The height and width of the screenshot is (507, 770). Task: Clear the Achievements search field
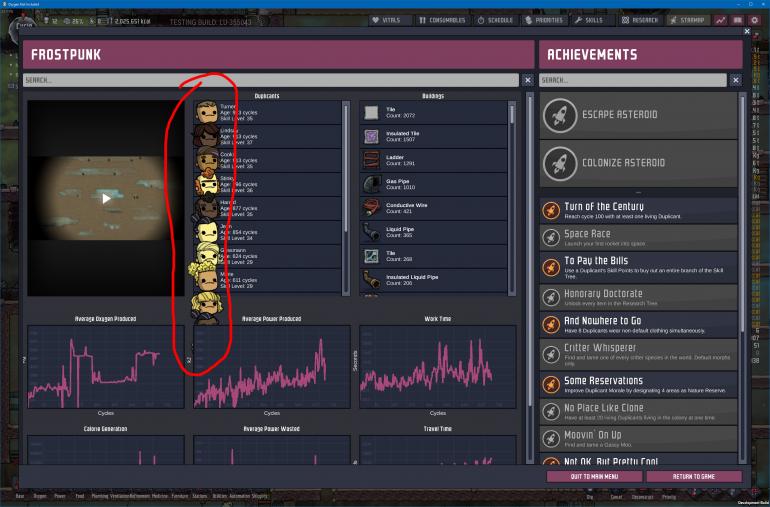pyautogui.click(x=735, y=80)
